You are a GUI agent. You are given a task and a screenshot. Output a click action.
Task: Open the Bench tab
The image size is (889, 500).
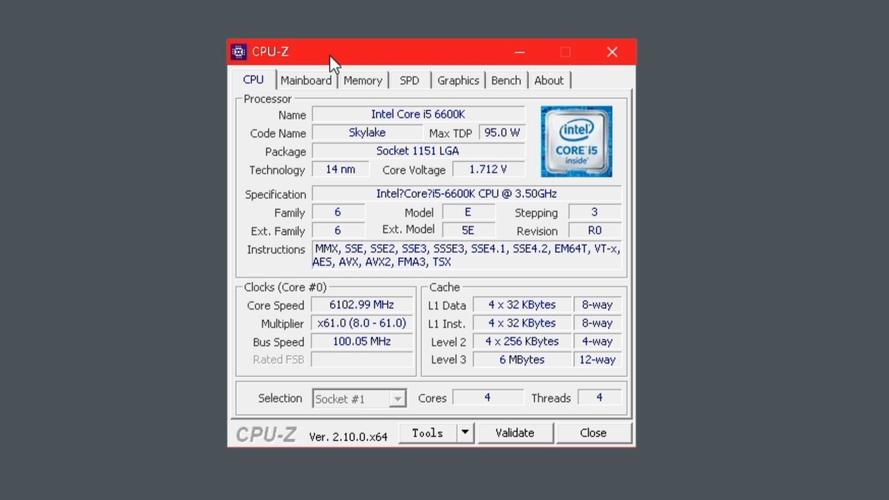pos(506,80)
